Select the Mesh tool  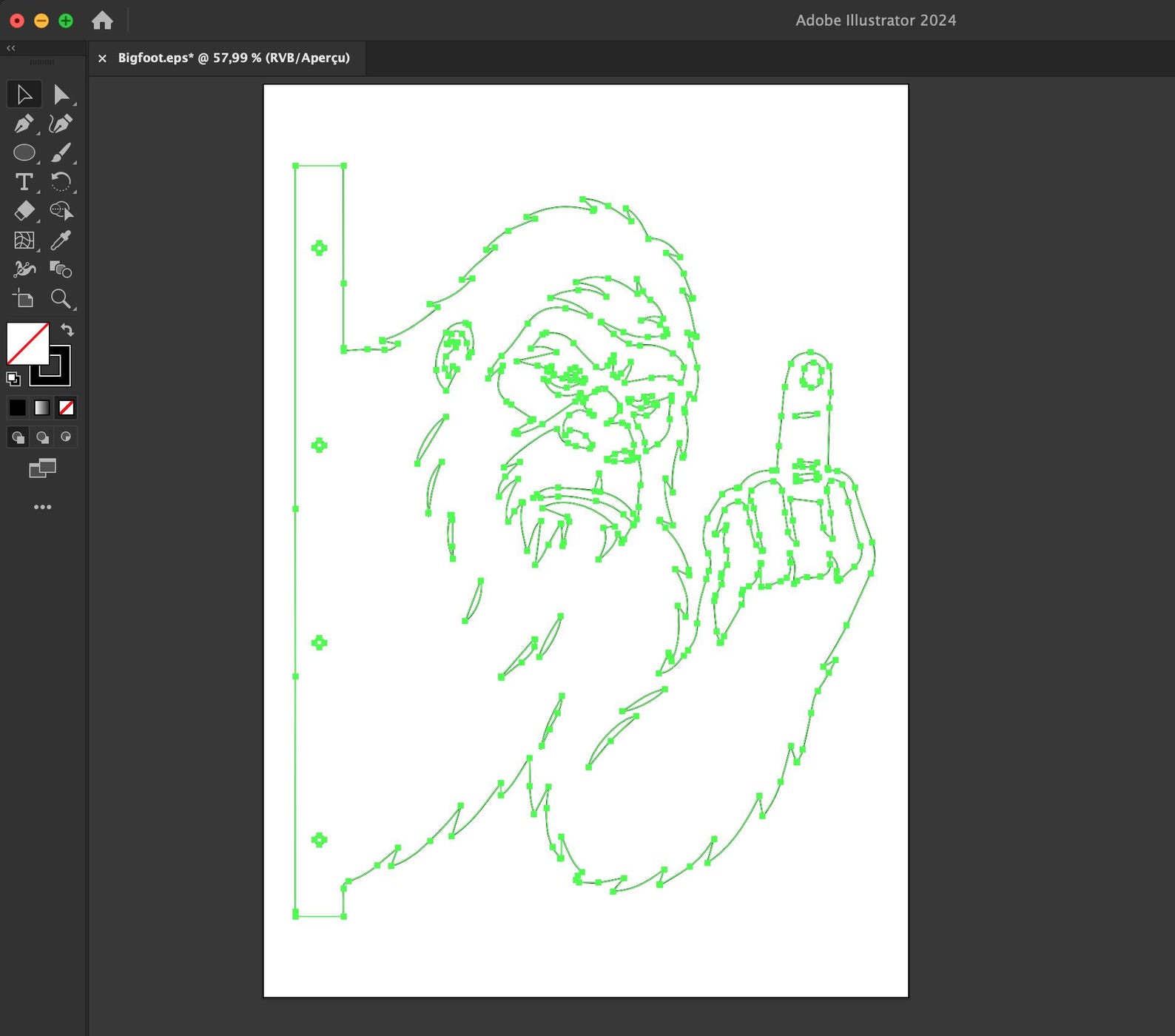[x=24, y=240]
